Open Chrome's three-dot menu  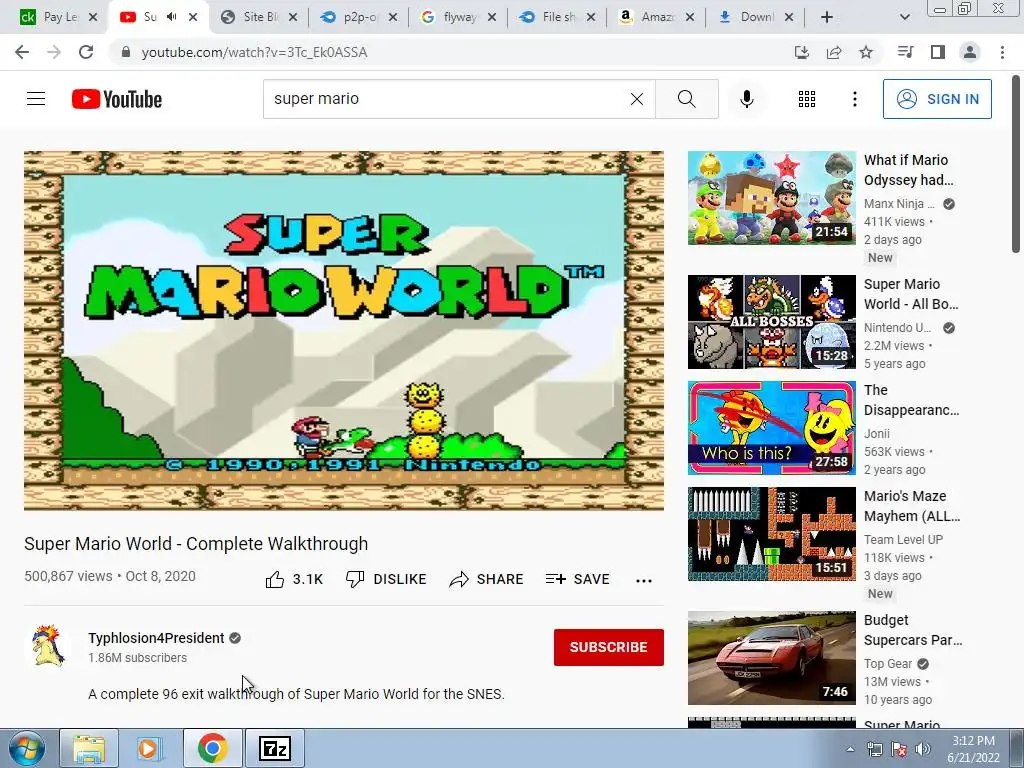[1002, 52]
